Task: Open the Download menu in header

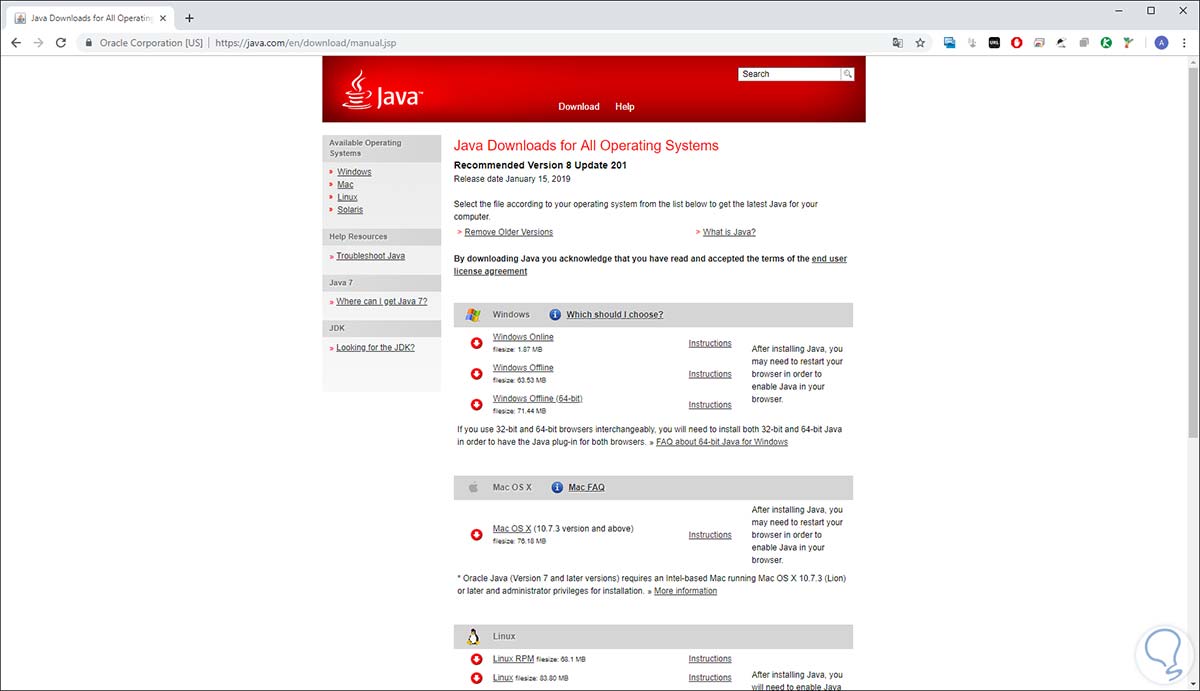Action: point(579,107)
